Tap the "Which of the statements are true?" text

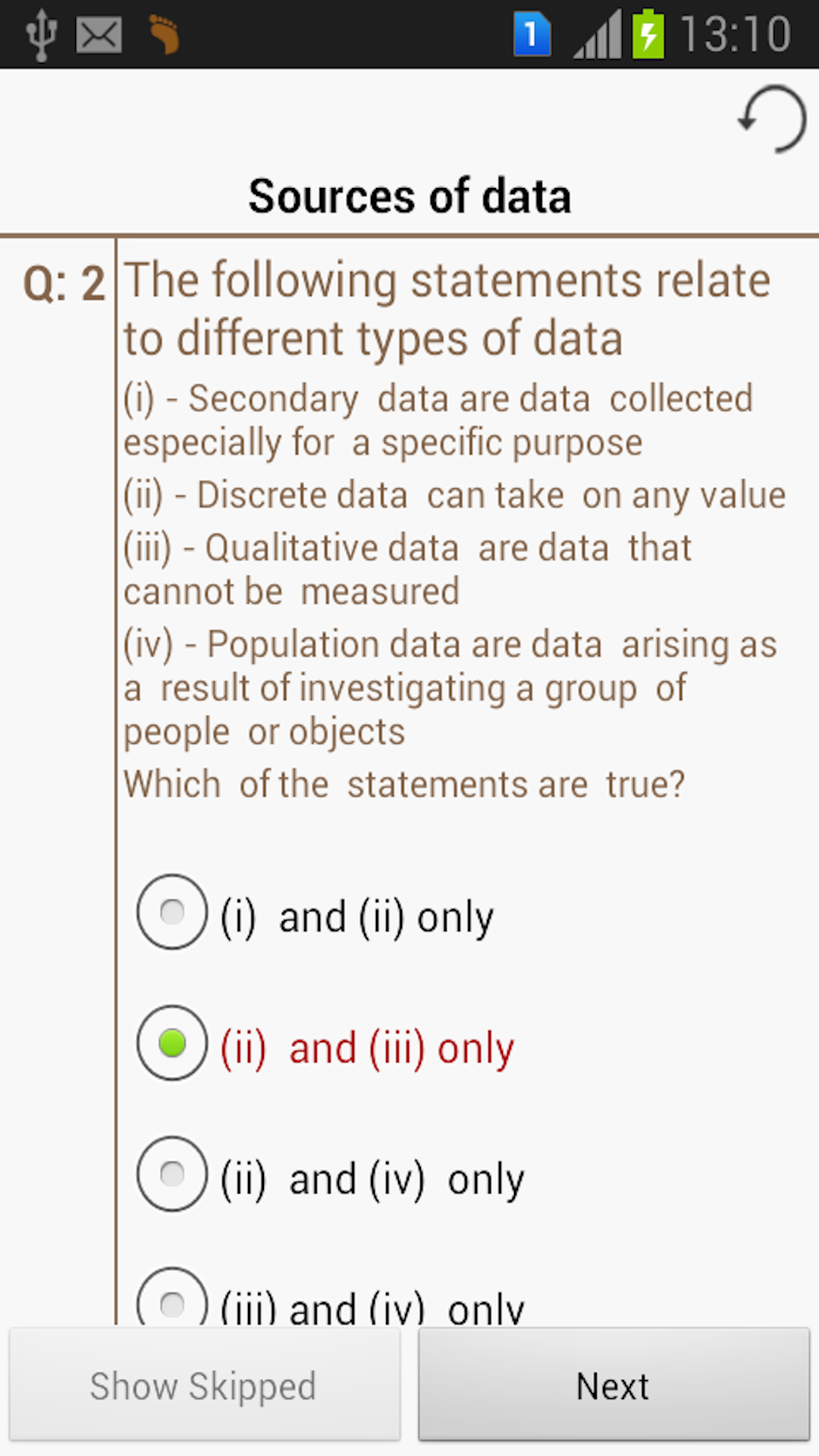coord(404,784)
